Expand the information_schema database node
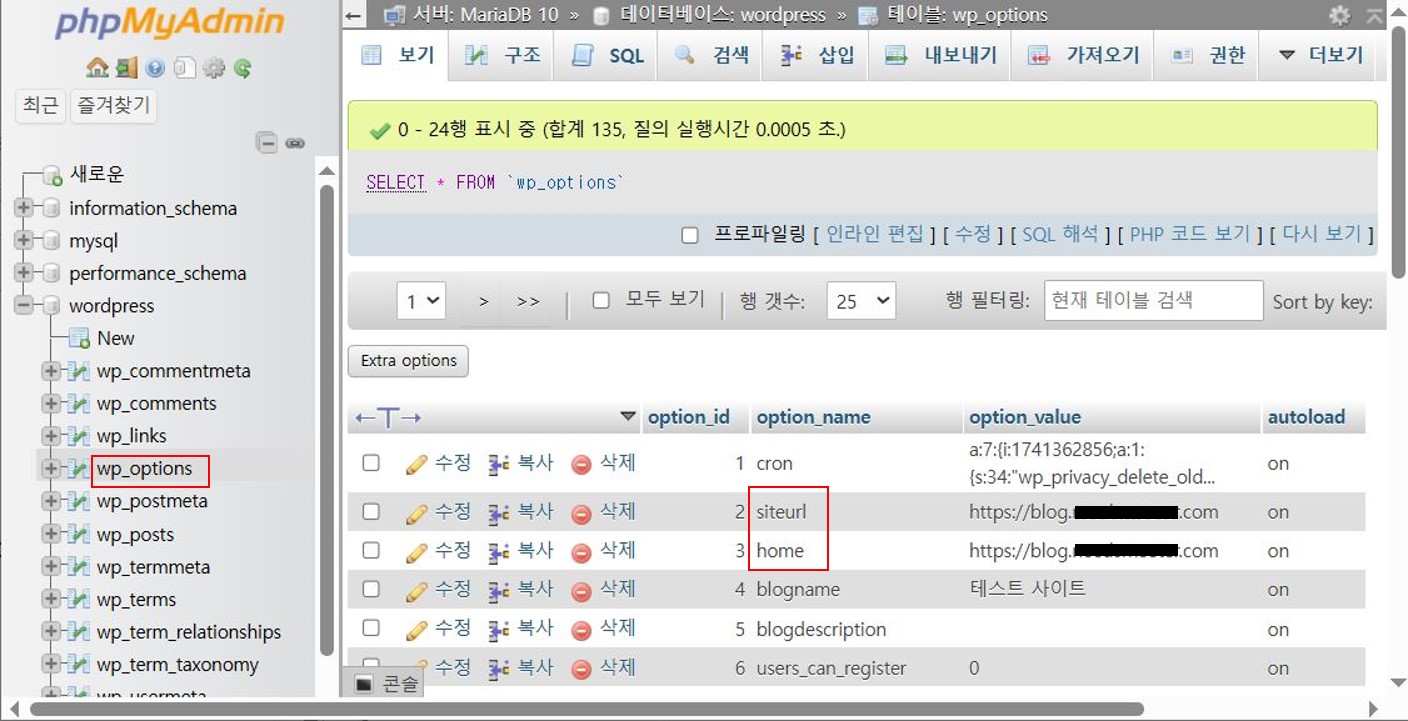This screenshot has height=721, width=1408. 23,208
